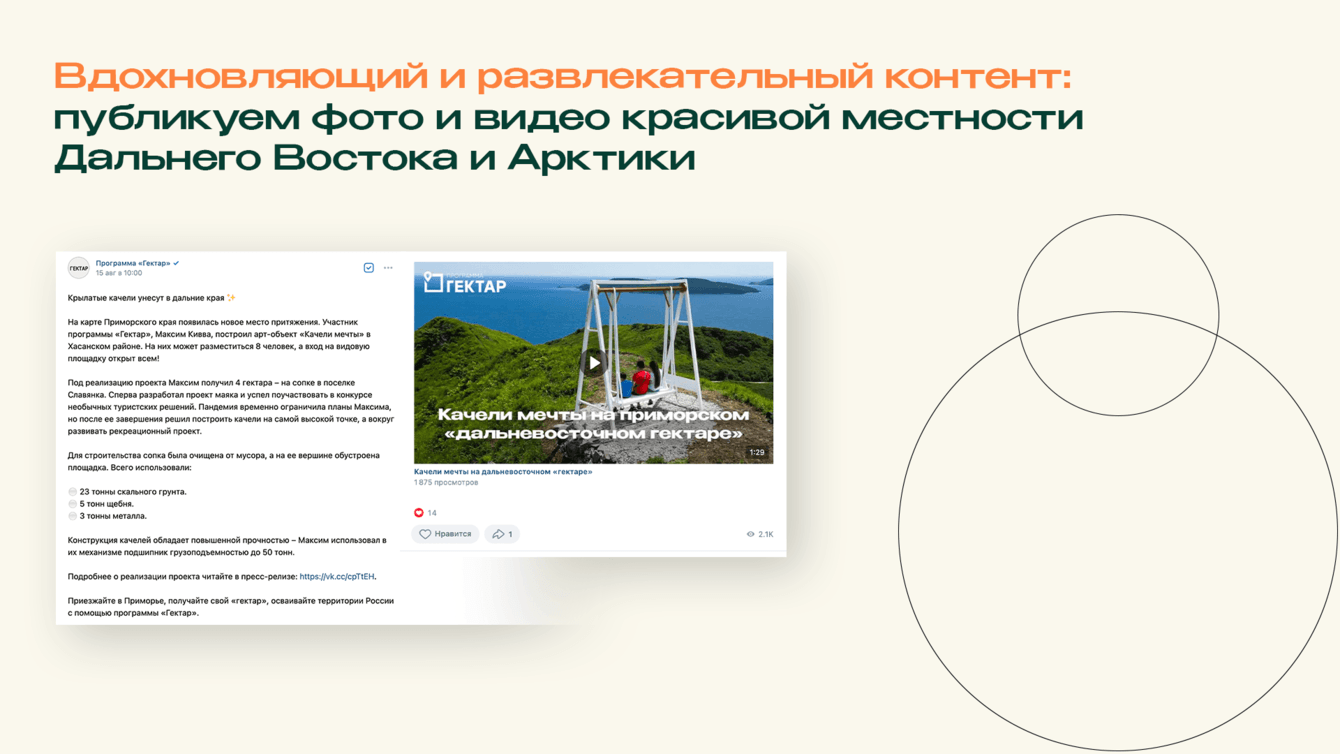This screenshot has height=754, width=1340.
Task: Open the video title link «Качели мечты на дальневосточном «гектаре»»
Action: 503,472
